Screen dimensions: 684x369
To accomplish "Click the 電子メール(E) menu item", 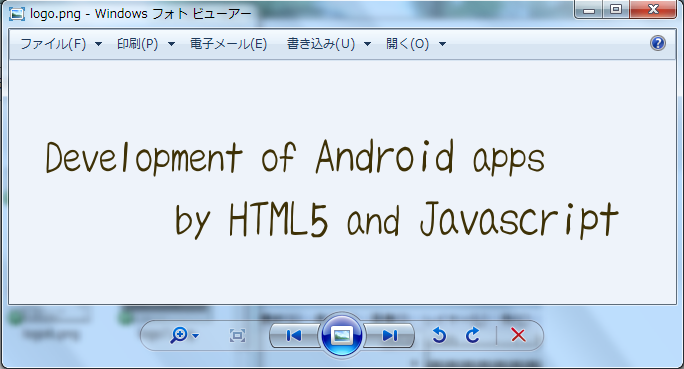I will (x=228, y=44).
